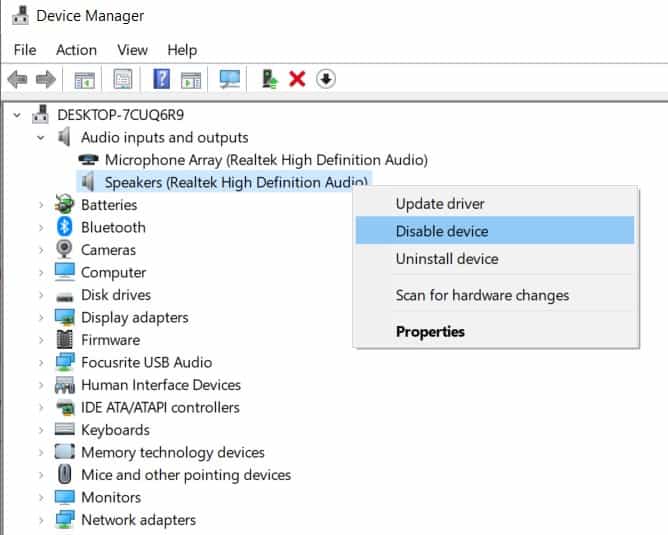Expand the Cameras chevron
Screen dimensions: 668x535
(x=41, y=250)
